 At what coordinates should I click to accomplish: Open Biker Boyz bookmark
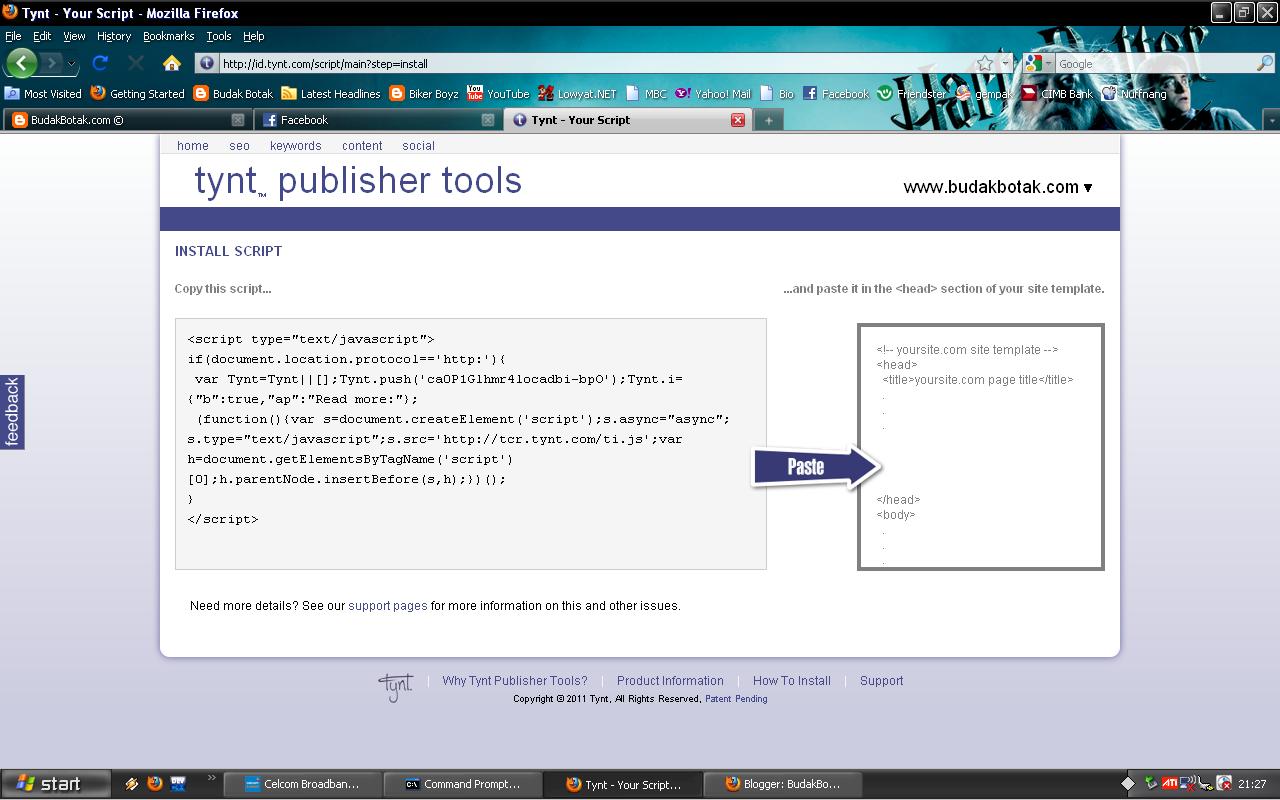[424, 94]
